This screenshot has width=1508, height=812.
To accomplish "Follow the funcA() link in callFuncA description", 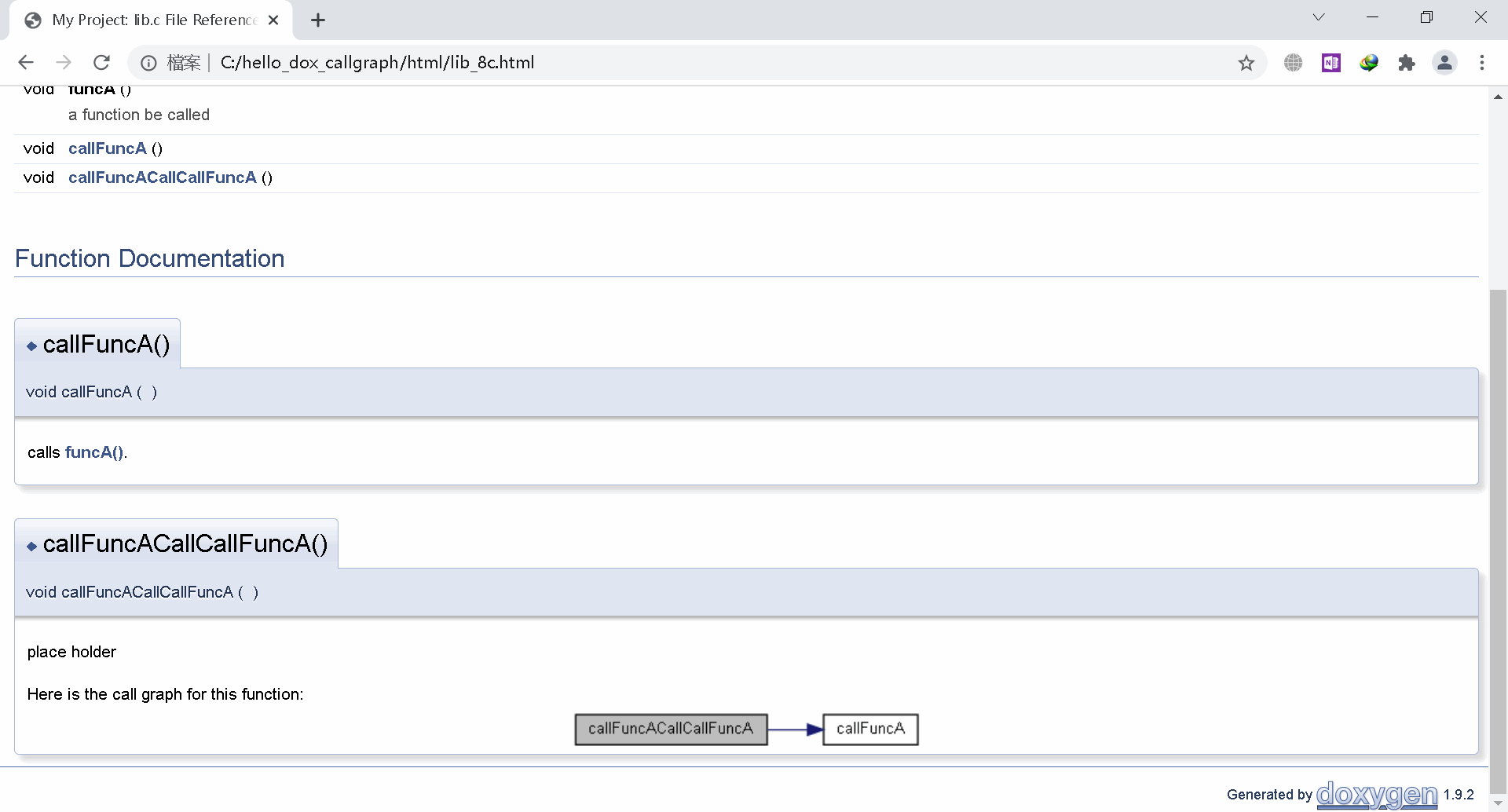I will click(94, 452).
